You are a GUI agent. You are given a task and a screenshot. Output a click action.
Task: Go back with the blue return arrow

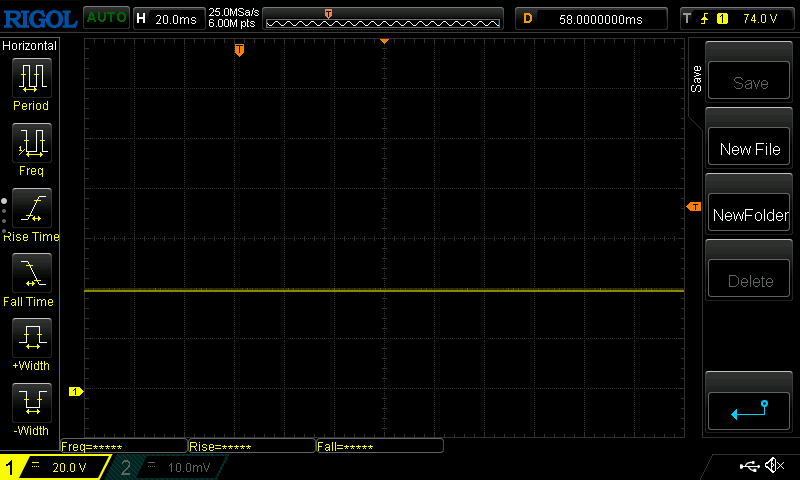(749, 411)
